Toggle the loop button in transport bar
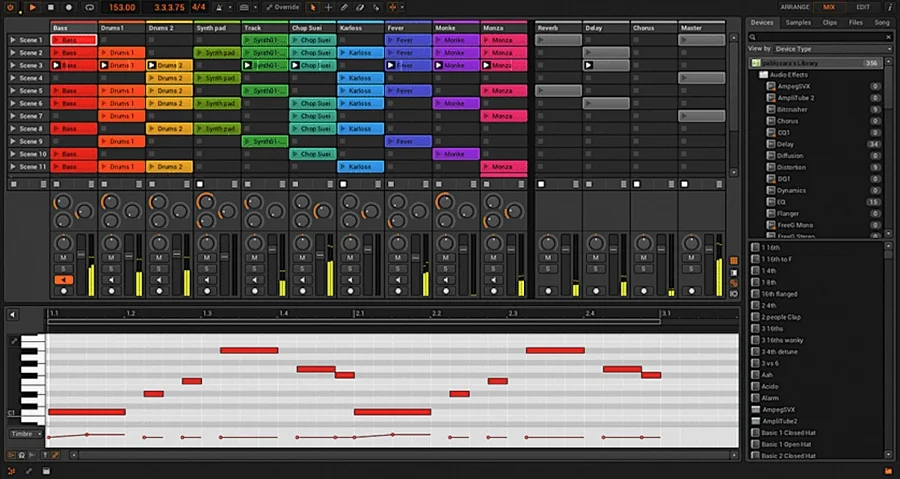The height and width of the screenshot is (479, 900). point(88,7)
